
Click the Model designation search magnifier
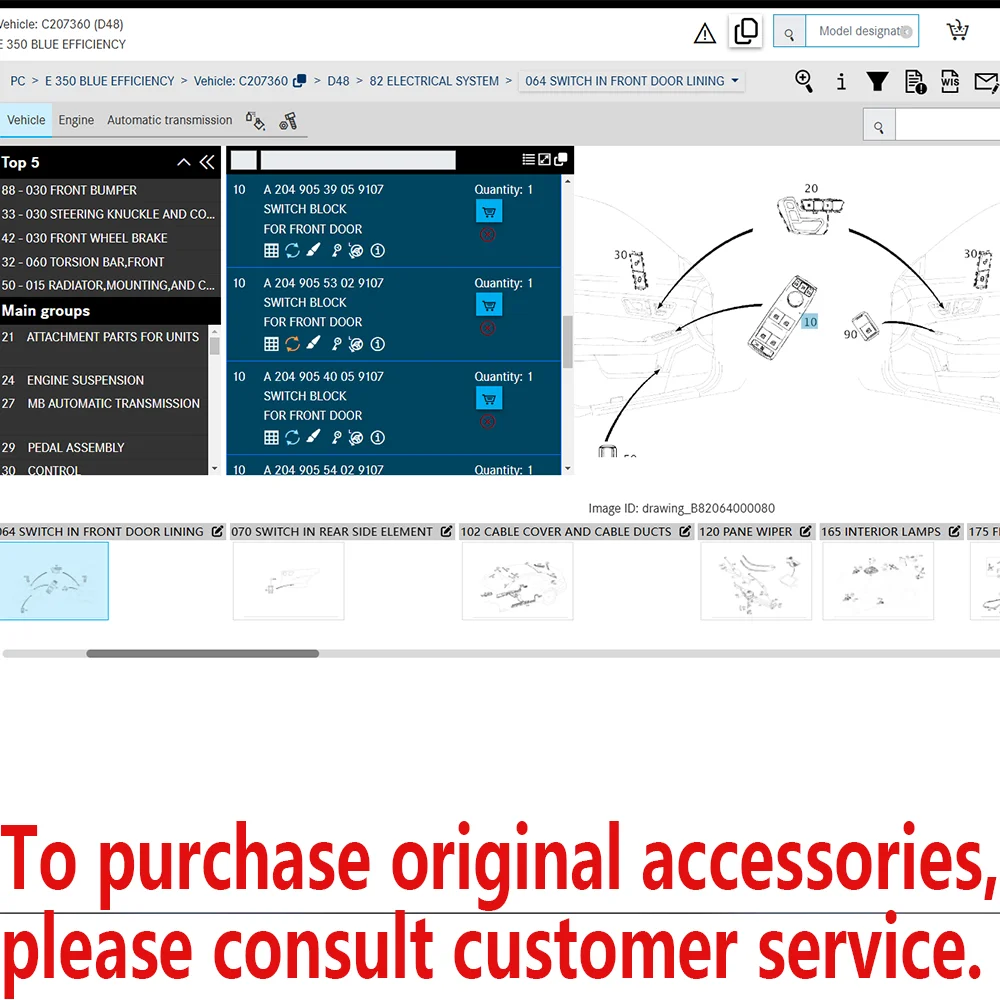tap(789, 31)
